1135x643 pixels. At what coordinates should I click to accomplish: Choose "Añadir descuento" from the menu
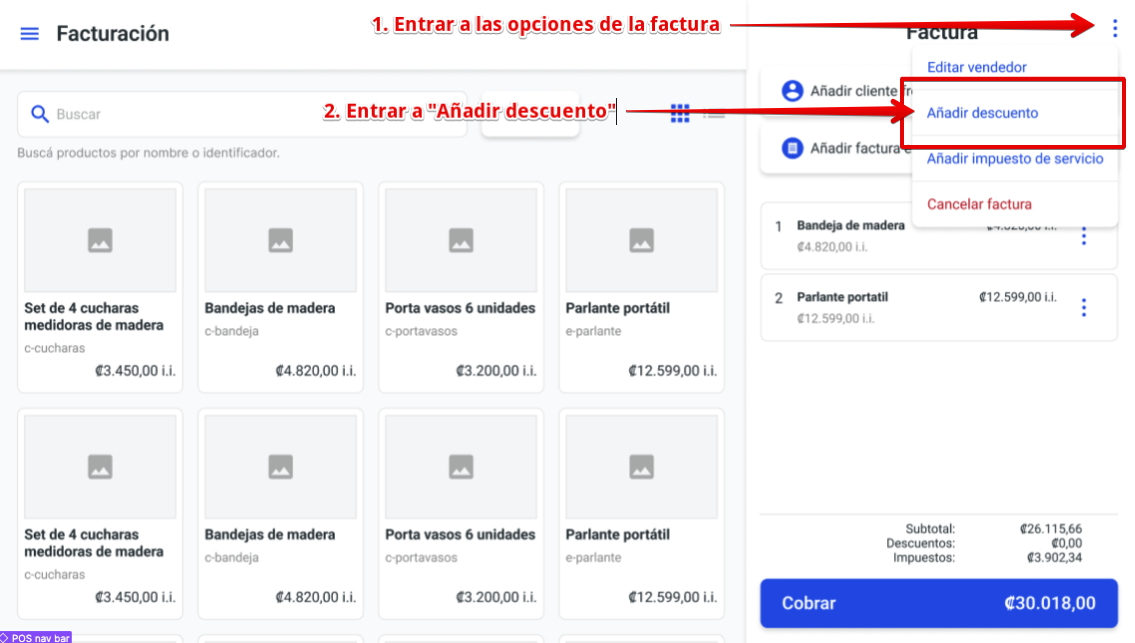[x=982, y=113]
